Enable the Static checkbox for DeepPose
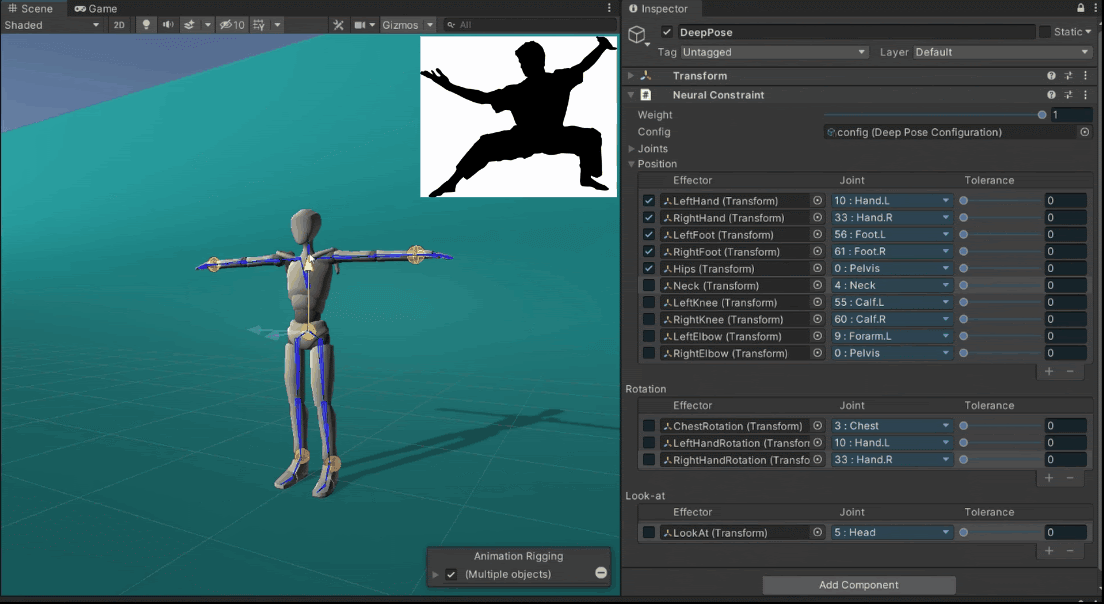 [1045, 32]
